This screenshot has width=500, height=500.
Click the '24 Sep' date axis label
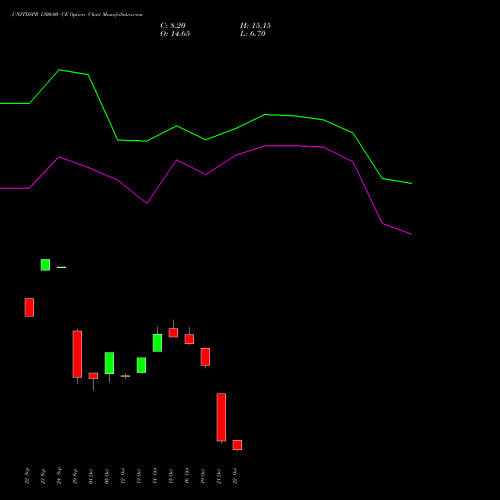coord(59,476)
